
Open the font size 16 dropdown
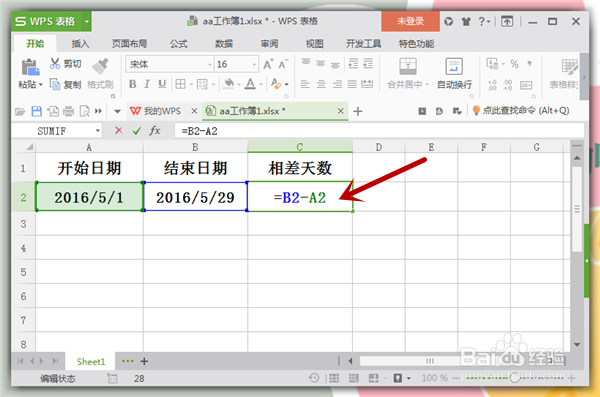(254, 64)
